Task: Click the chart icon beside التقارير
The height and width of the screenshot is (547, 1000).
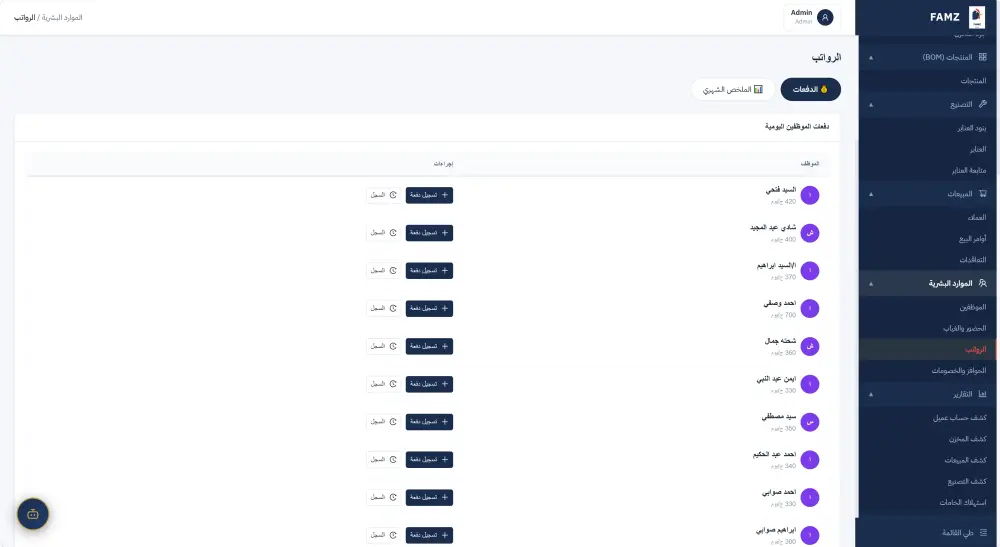Action: [982, 394]
